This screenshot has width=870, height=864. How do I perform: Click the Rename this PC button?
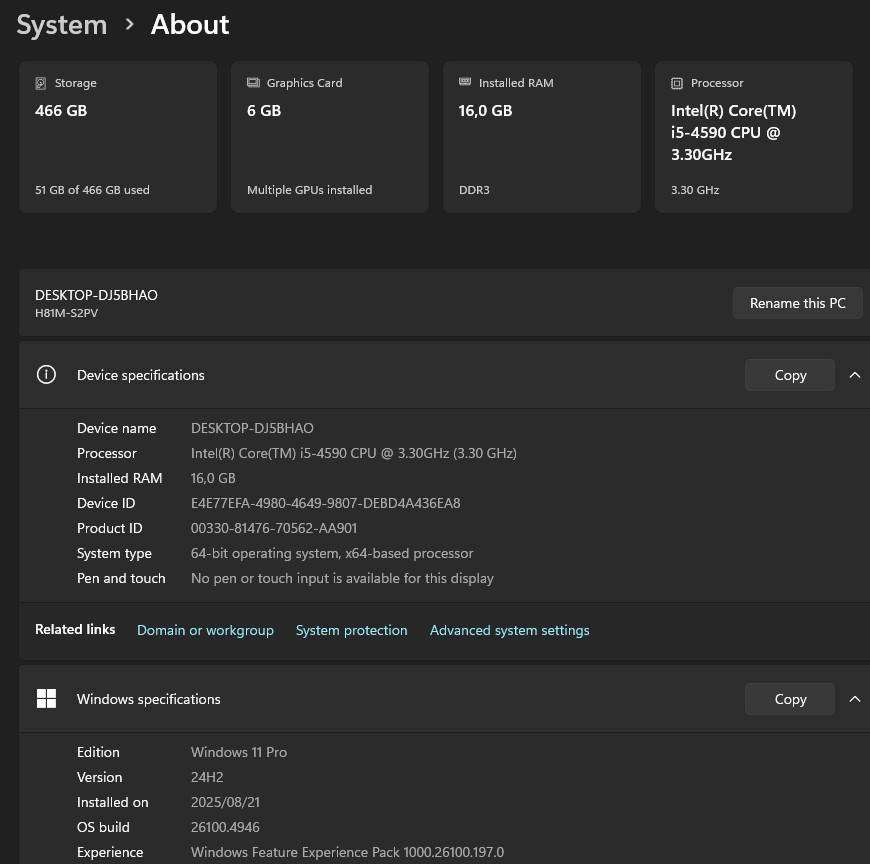[x=797, y=302]
